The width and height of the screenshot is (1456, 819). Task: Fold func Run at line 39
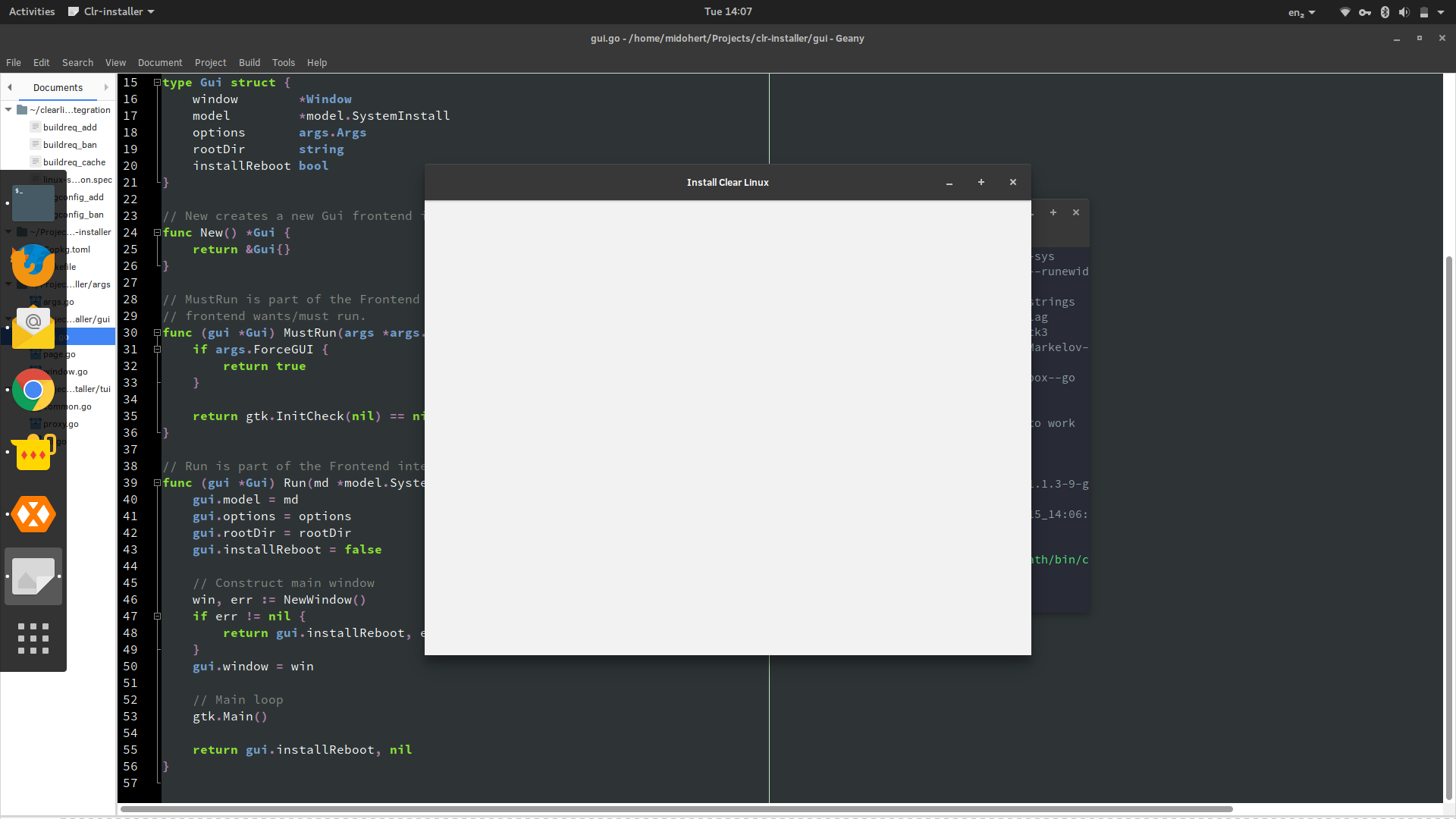click(157, 483)
